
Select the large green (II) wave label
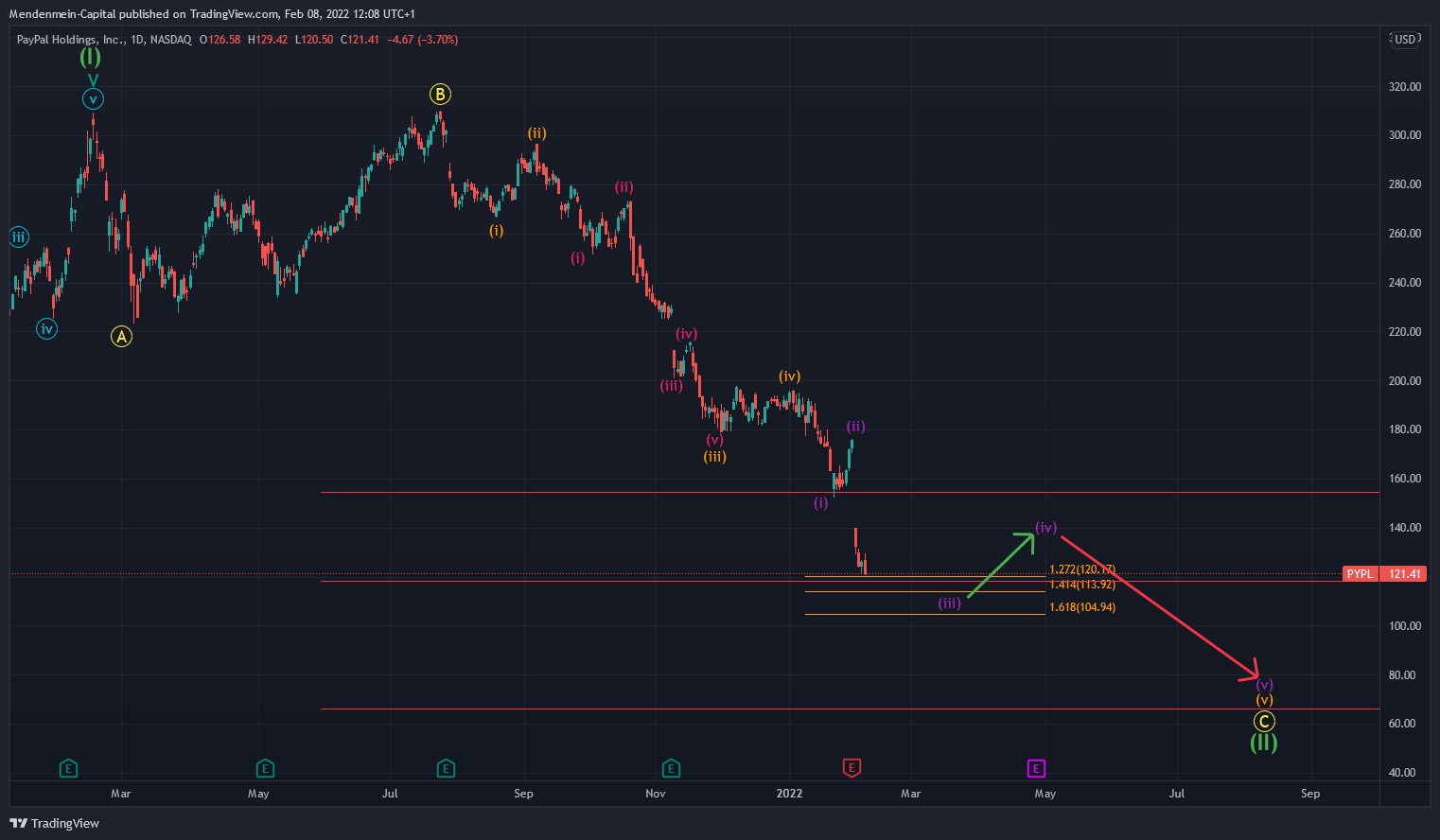click(x=1264, y=743)
